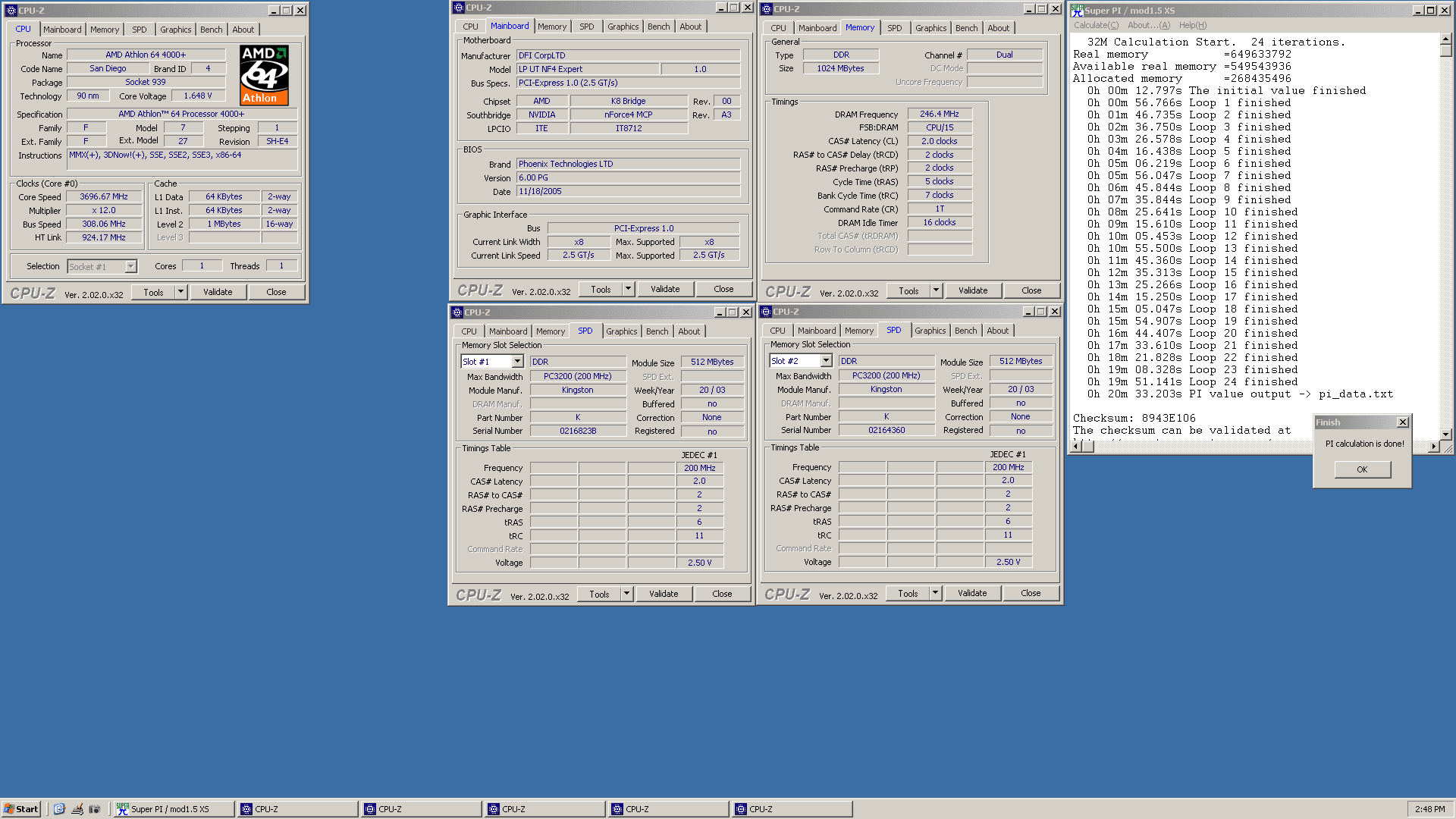Maximize the Super PI window
Screen dimensions: 1456x819
pyautogui.click(x=1430, y=11)
